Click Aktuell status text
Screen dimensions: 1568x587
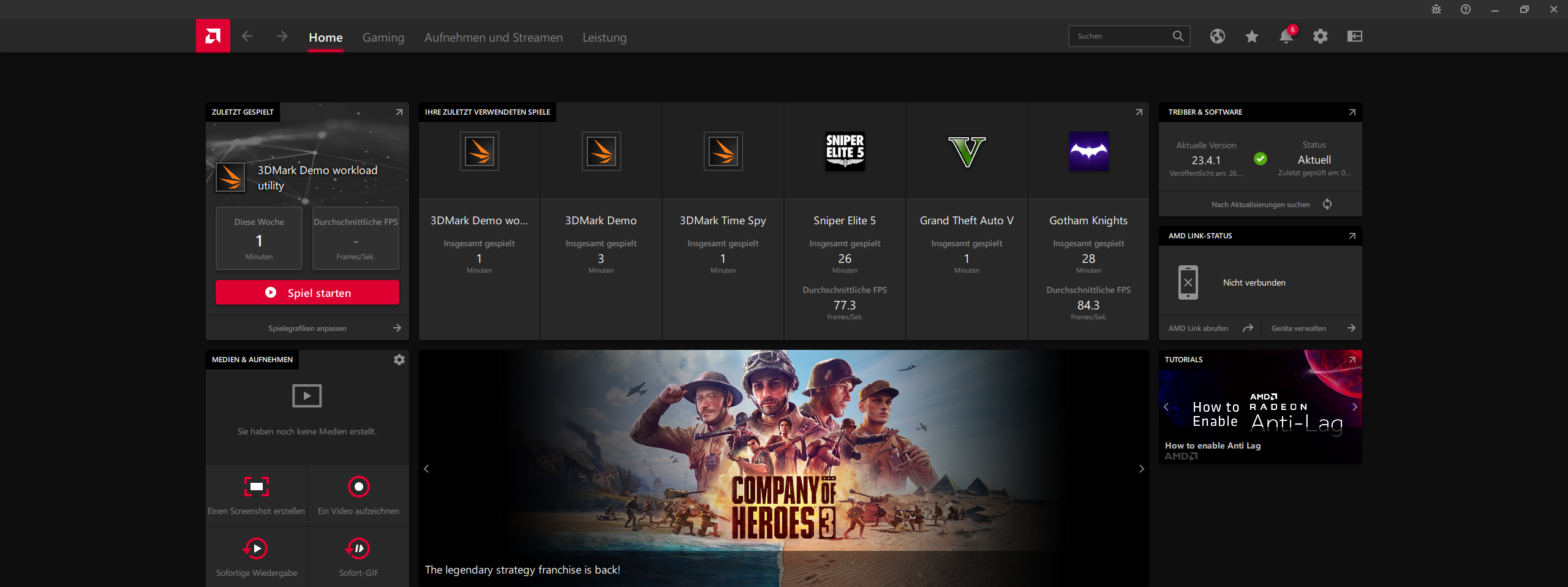(1314, 160)
